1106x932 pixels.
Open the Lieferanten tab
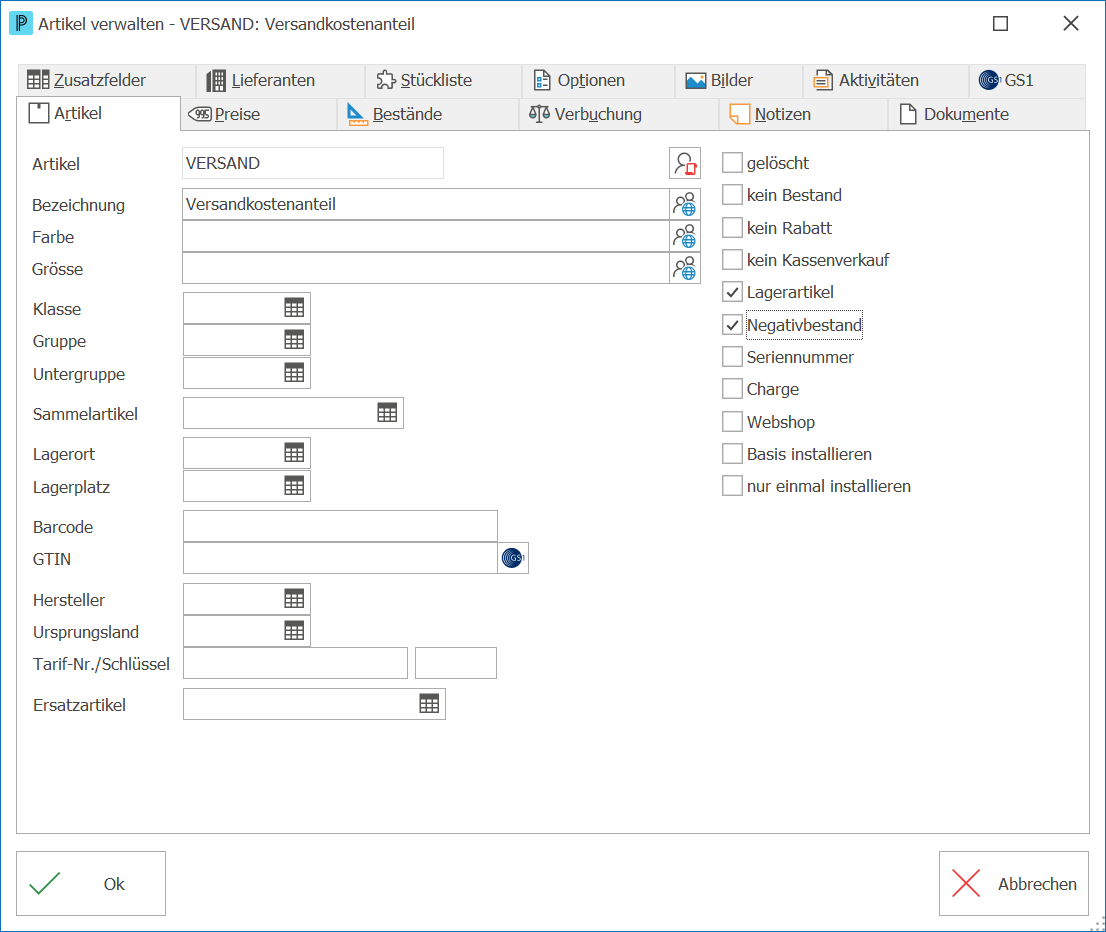point(281,80)
